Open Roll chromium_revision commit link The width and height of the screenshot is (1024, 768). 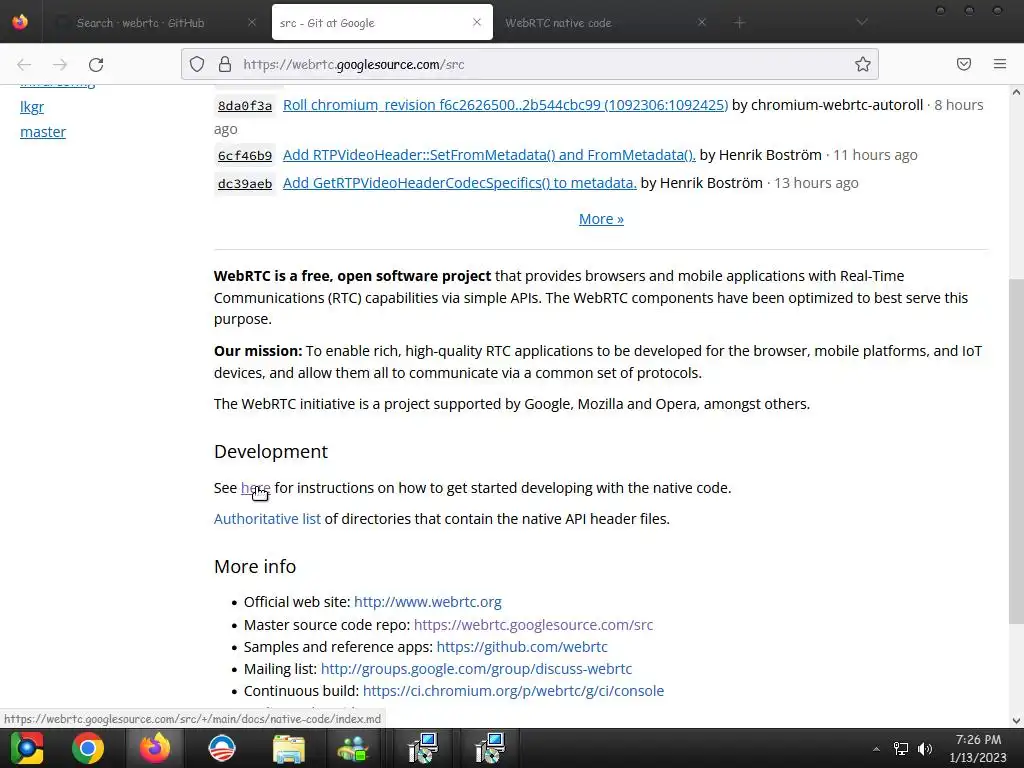click(505, 105)
